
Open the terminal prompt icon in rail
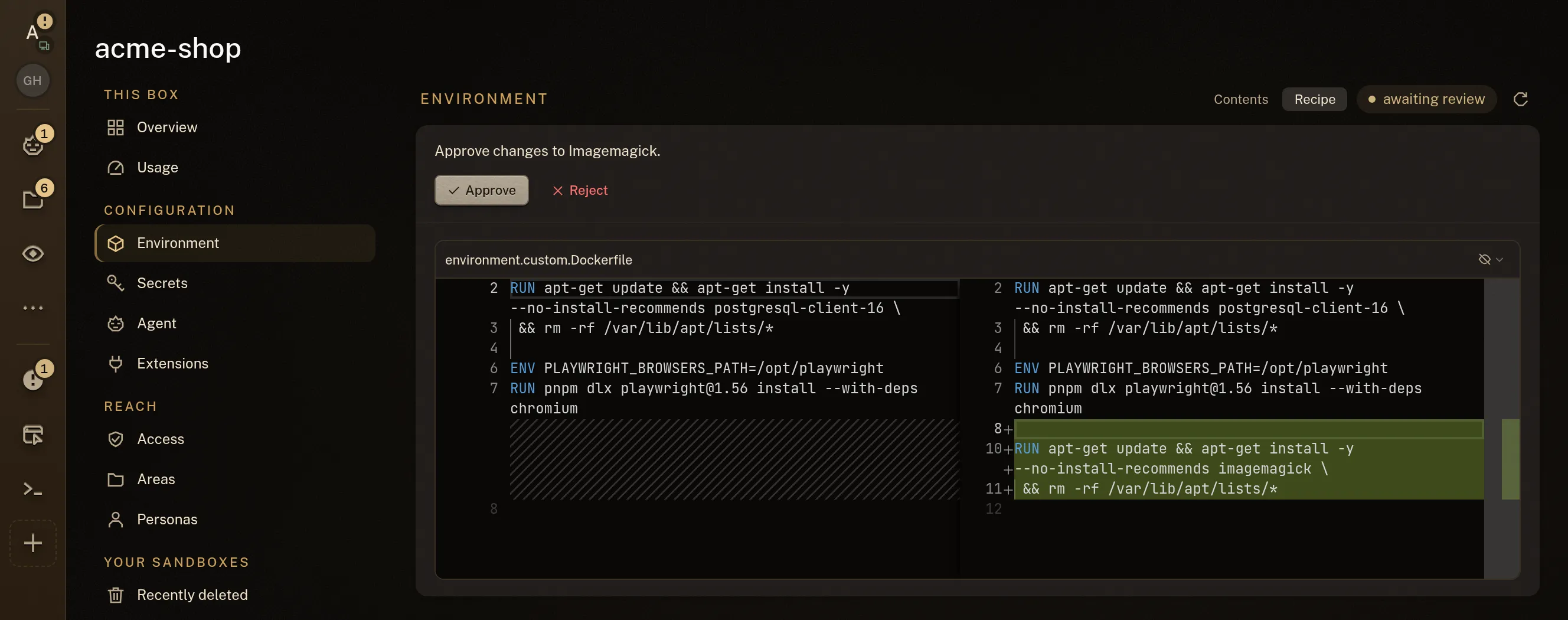click(x=33, y=488)
